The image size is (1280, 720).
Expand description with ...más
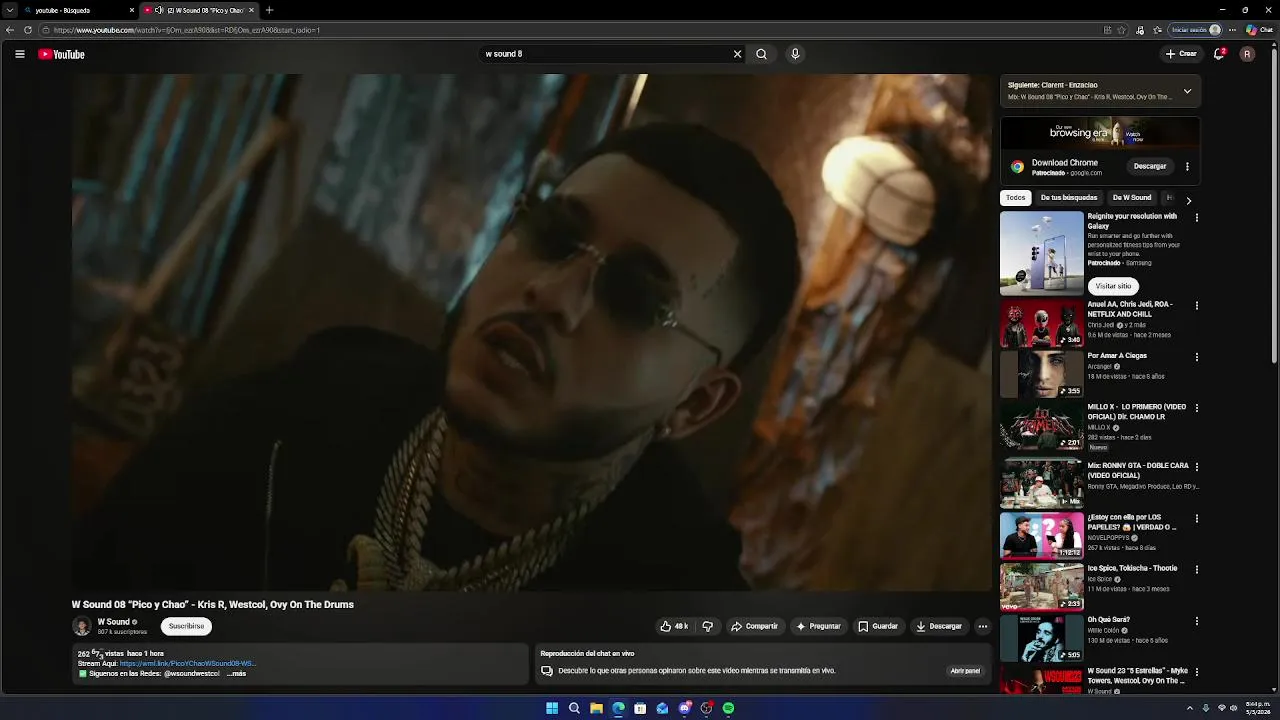point(236,673)
